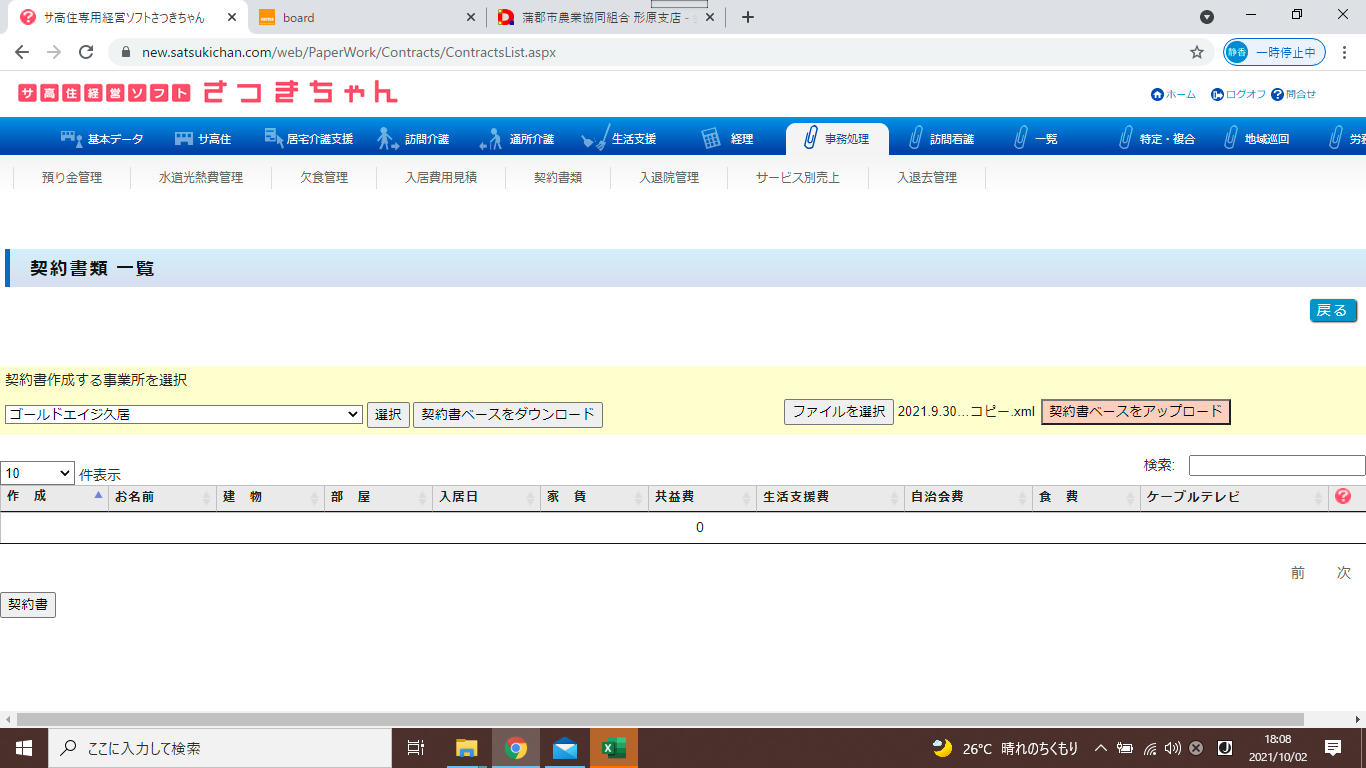Open the ゴールドエイジ久居 facility dropdown

pyautogui.click(x=183, y=414)
